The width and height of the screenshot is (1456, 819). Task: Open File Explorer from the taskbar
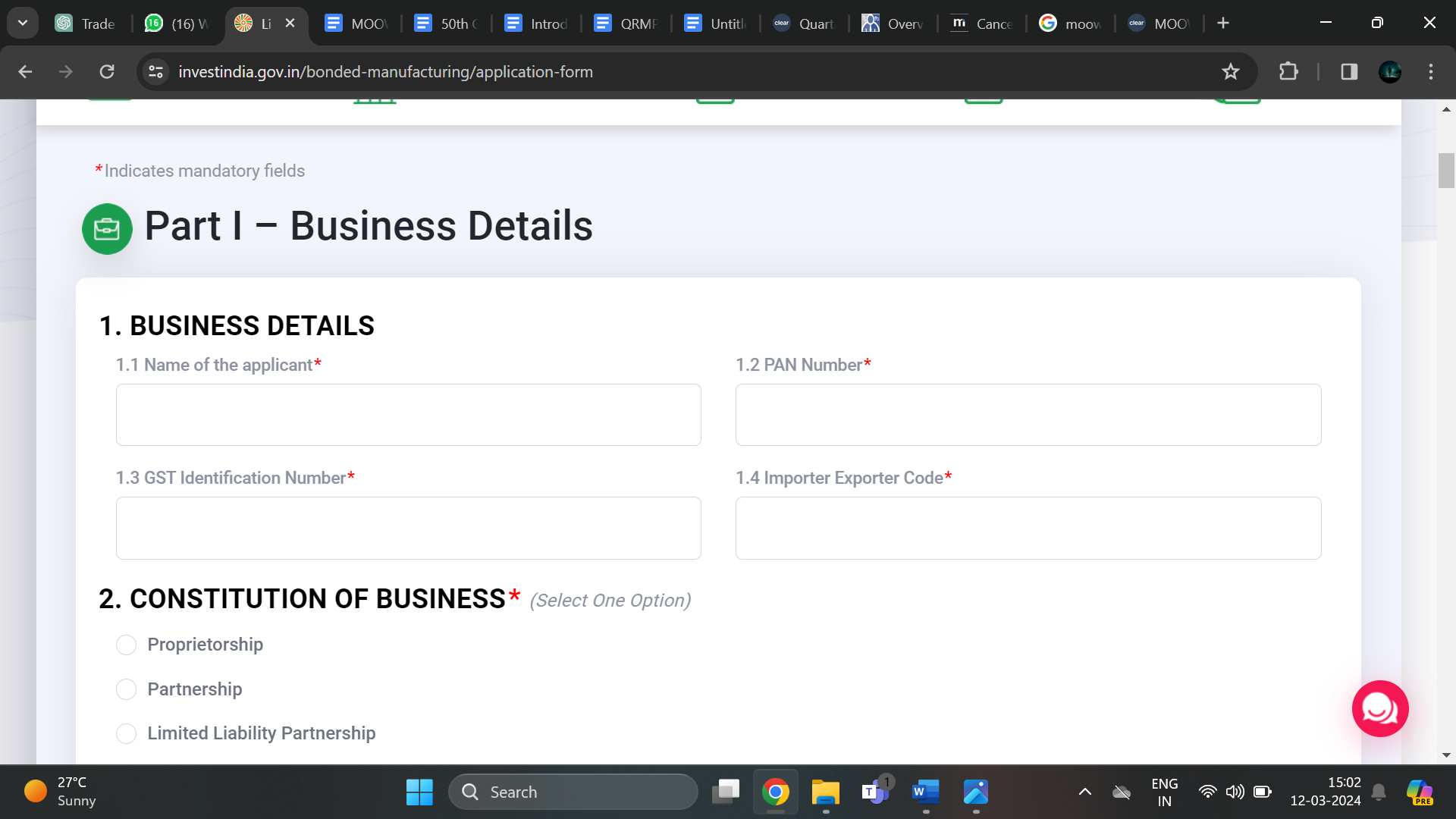click(825, 792)
